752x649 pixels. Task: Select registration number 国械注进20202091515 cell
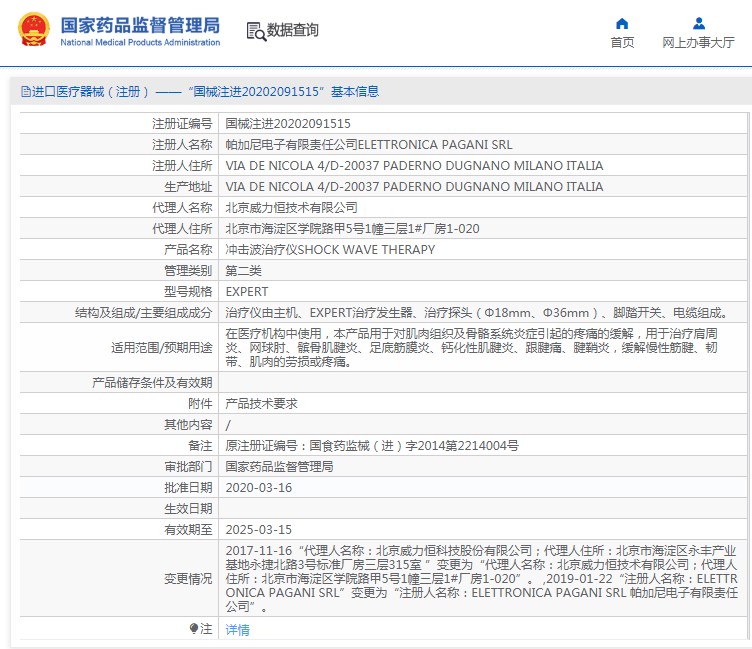(288, 124)
